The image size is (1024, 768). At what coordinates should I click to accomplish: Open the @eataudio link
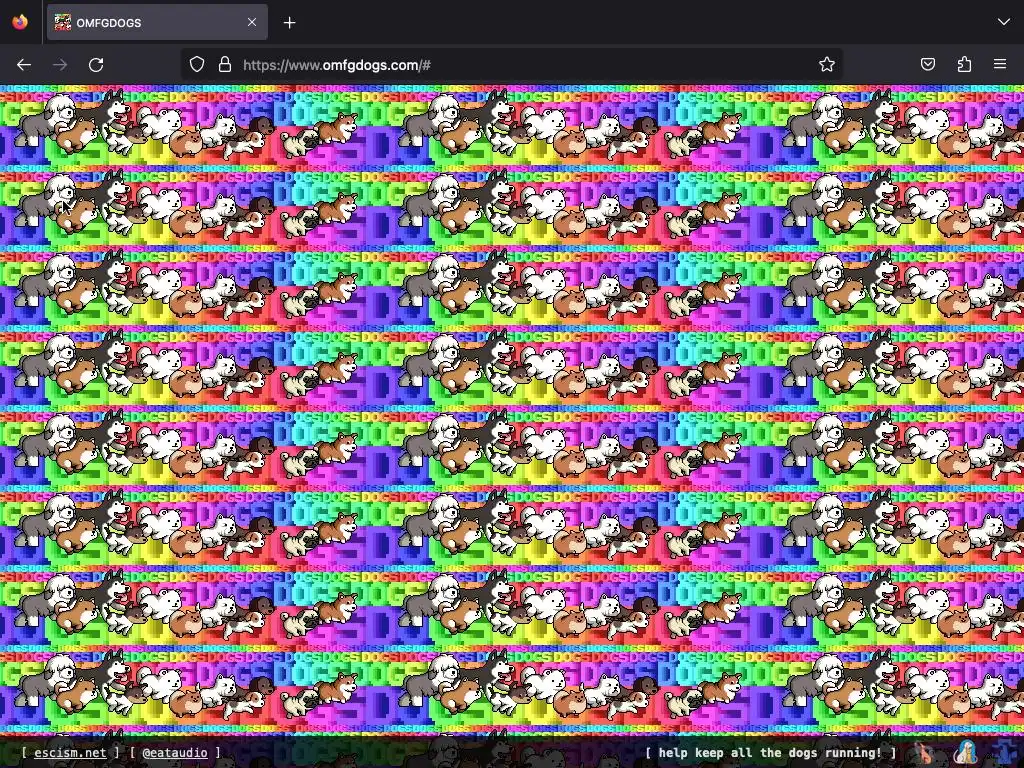click(x=175, y=752)
